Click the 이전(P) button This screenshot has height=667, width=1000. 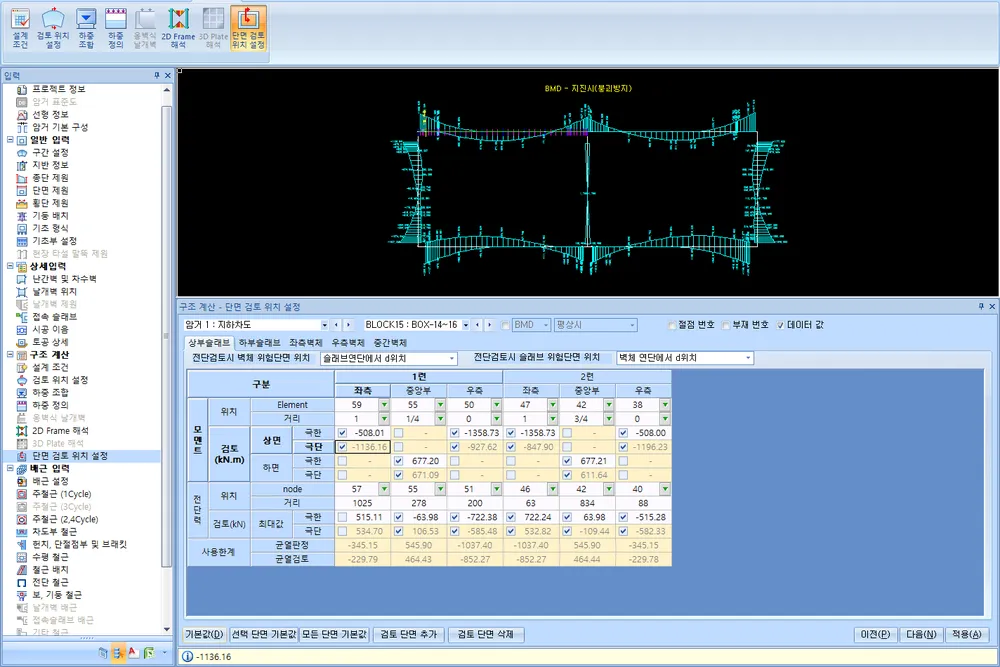[875, 634]
